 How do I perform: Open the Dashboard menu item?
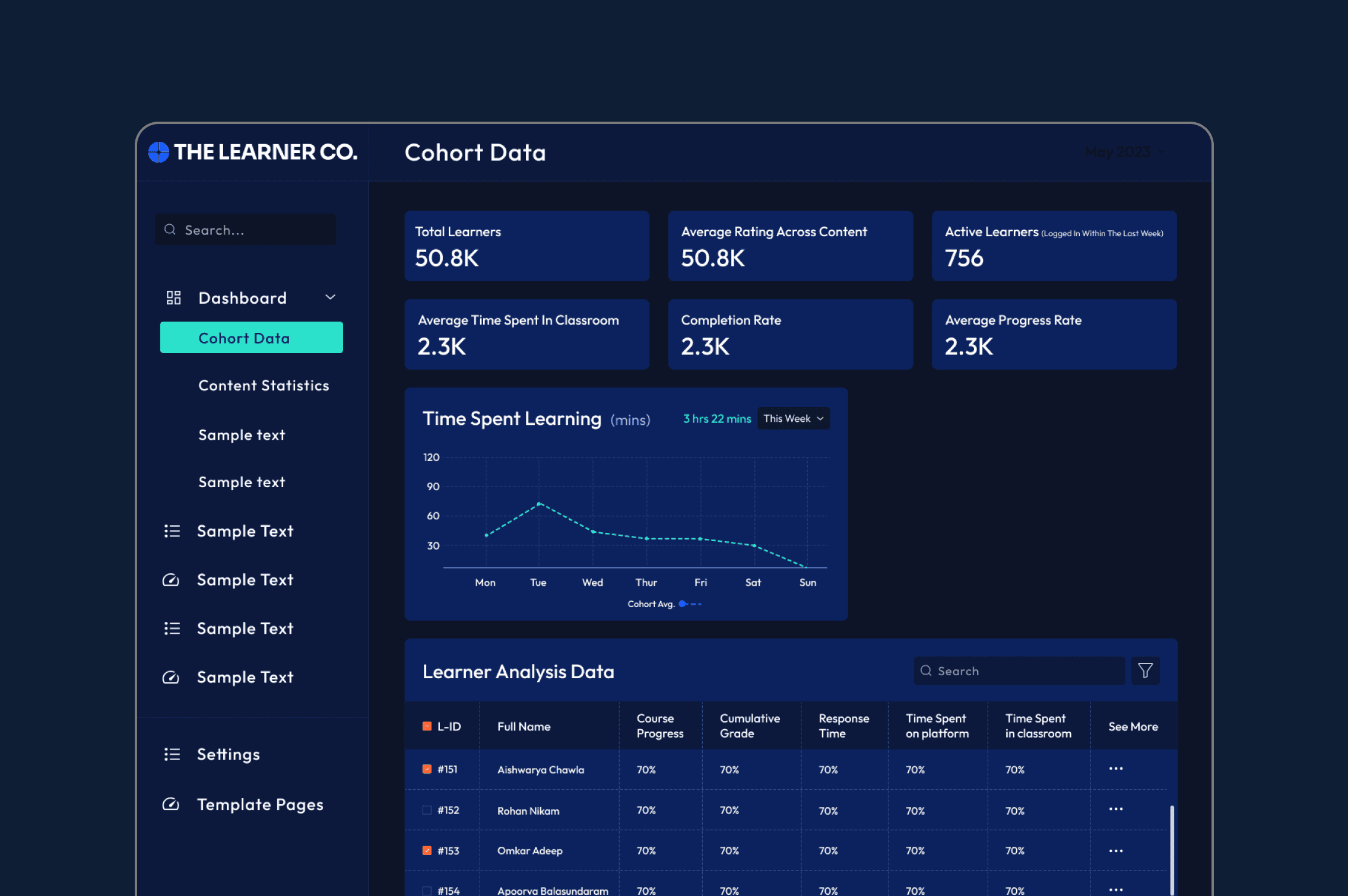click(242, 298)
